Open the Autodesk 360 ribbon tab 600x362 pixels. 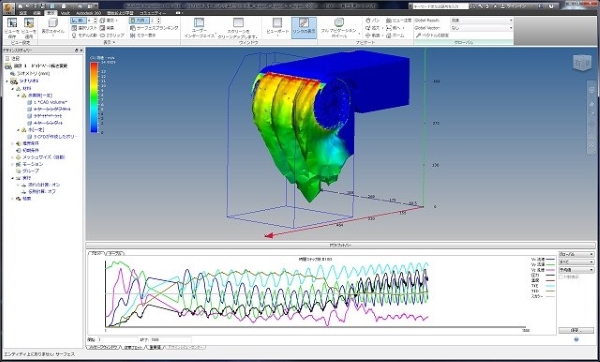(88, 13)
